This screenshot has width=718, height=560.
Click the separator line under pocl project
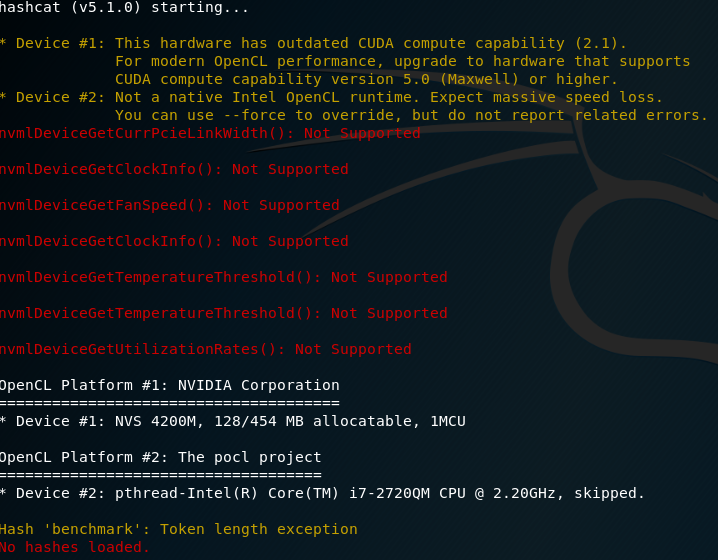pos(160,475)
